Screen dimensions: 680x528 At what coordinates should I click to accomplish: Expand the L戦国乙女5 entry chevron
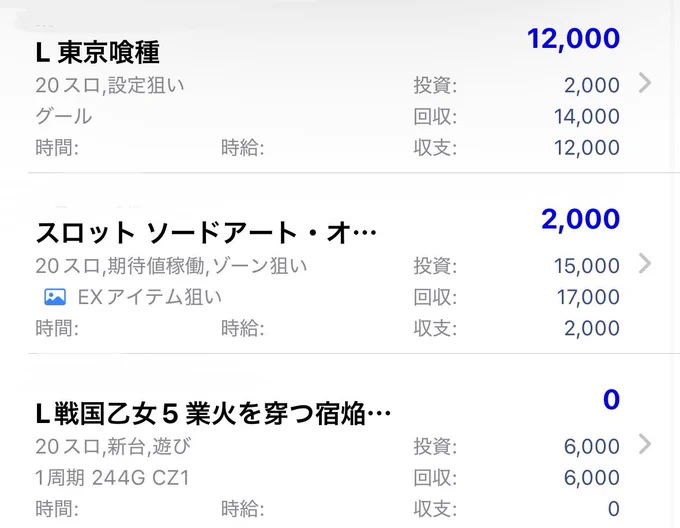pos(645,444)
